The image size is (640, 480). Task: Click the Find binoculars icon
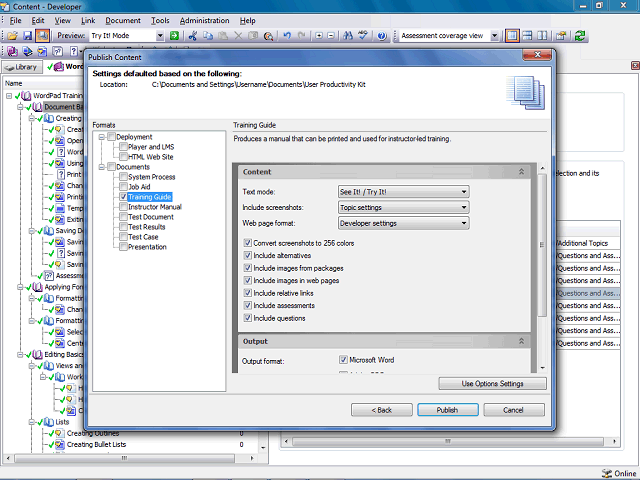coord(348,36)
